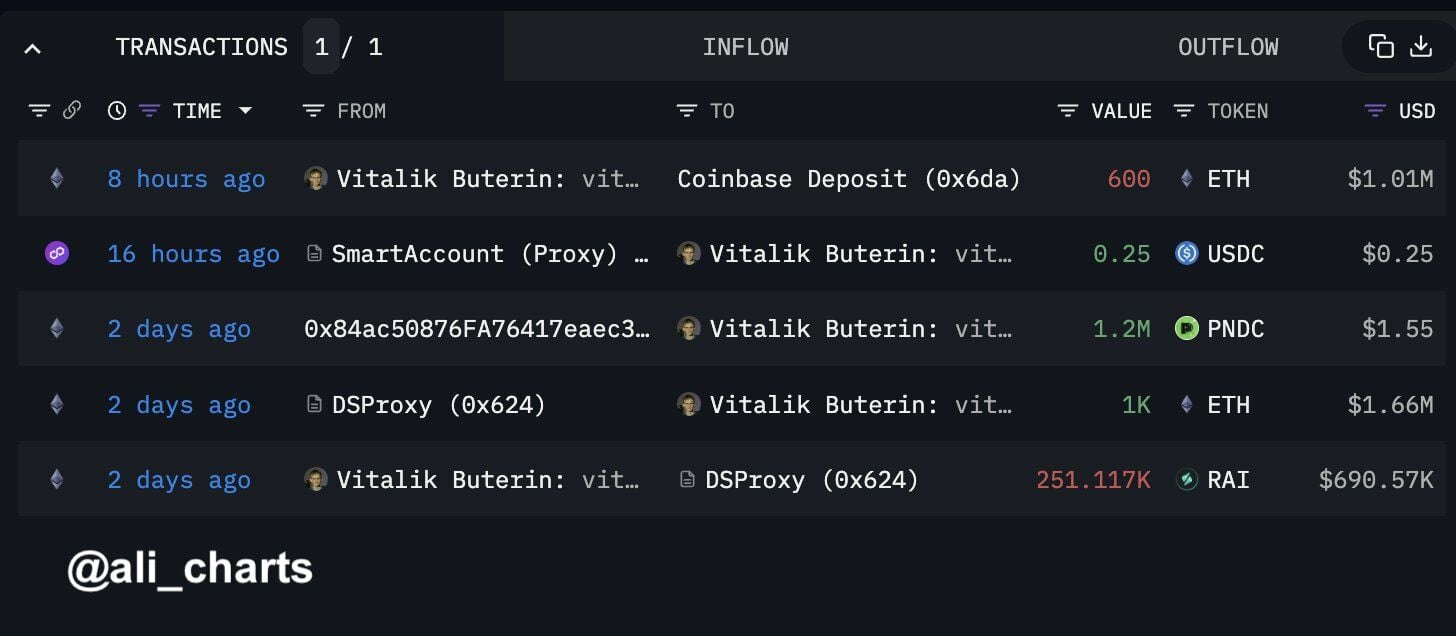Click the RAI token icon
The width and height of the screenshot is (1456, 636).
[x=1187, y=480]
